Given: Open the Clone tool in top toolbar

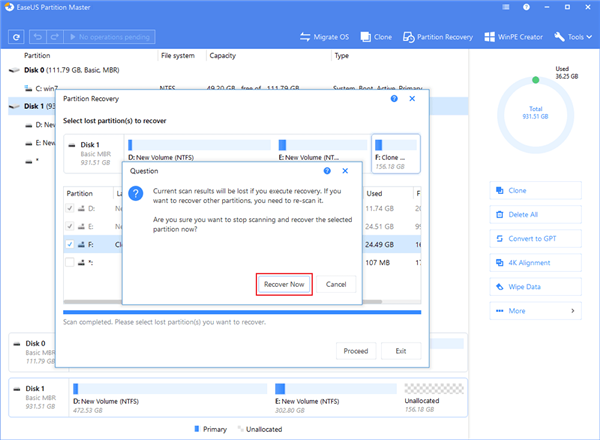Looking at the screenshot, I should pyautogui.click(x=376, y=37).
